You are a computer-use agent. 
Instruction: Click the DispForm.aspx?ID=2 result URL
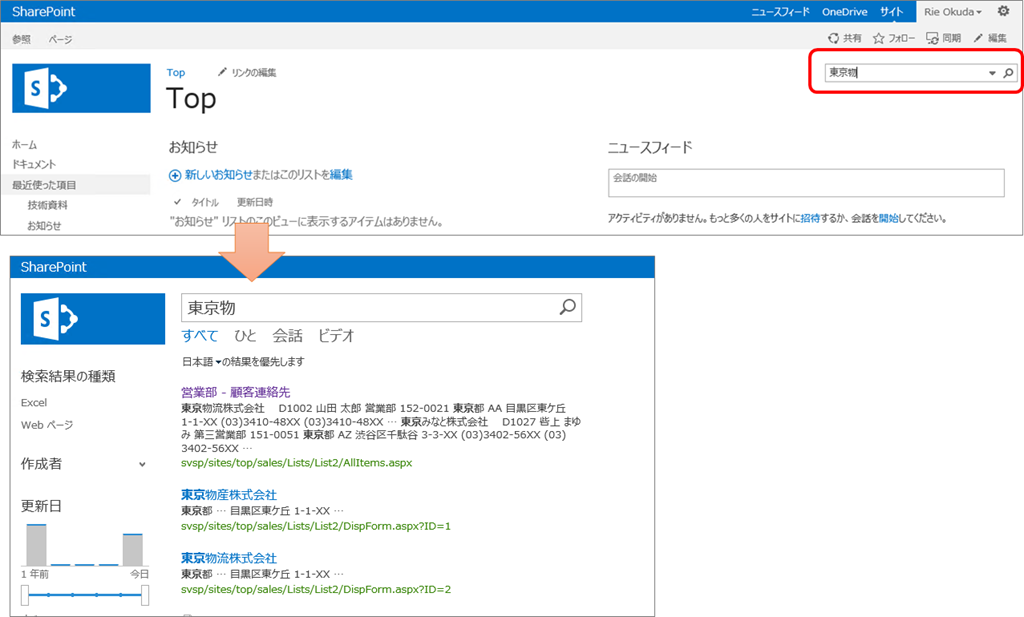[x=316, y=590]
